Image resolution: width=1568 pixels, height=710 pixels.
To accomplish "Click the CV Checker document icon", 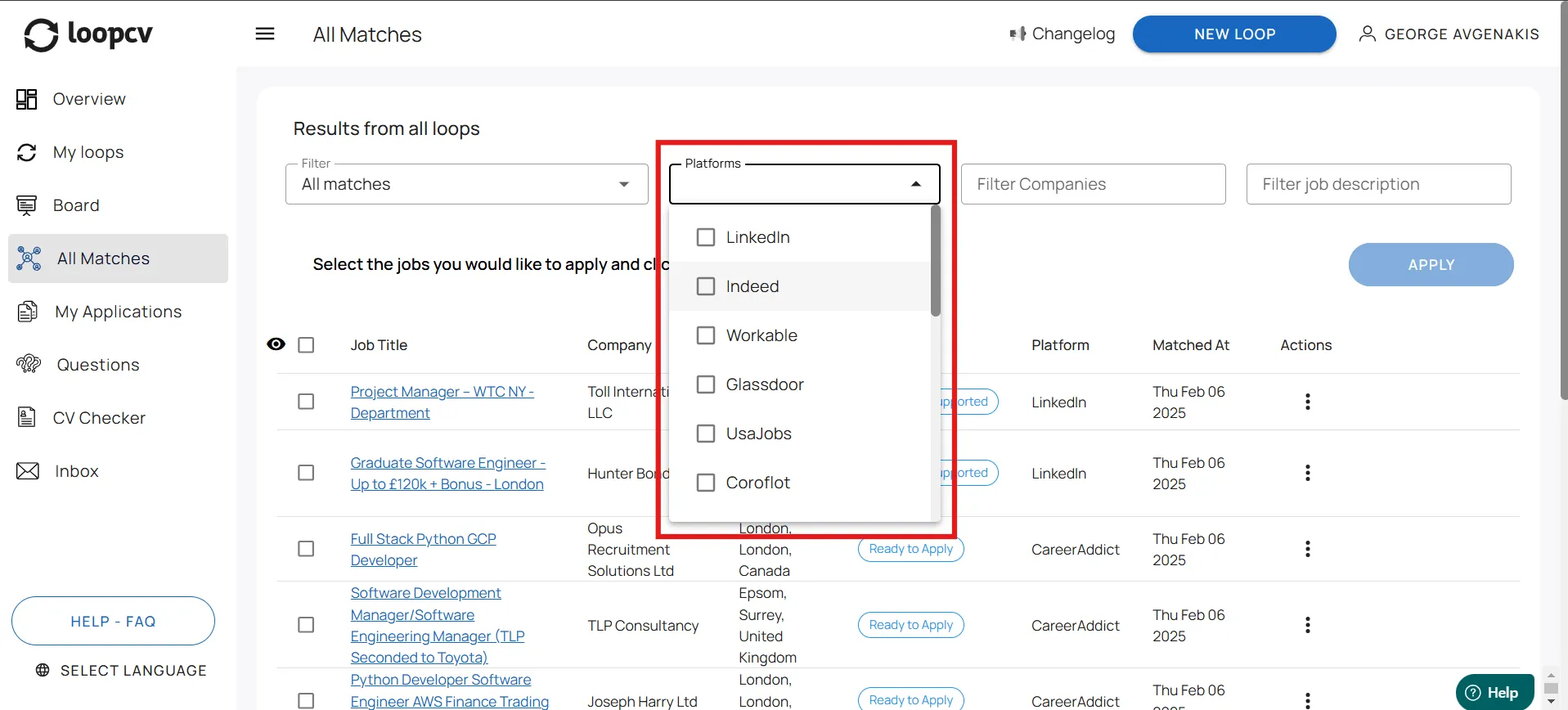I will point(27,417).
